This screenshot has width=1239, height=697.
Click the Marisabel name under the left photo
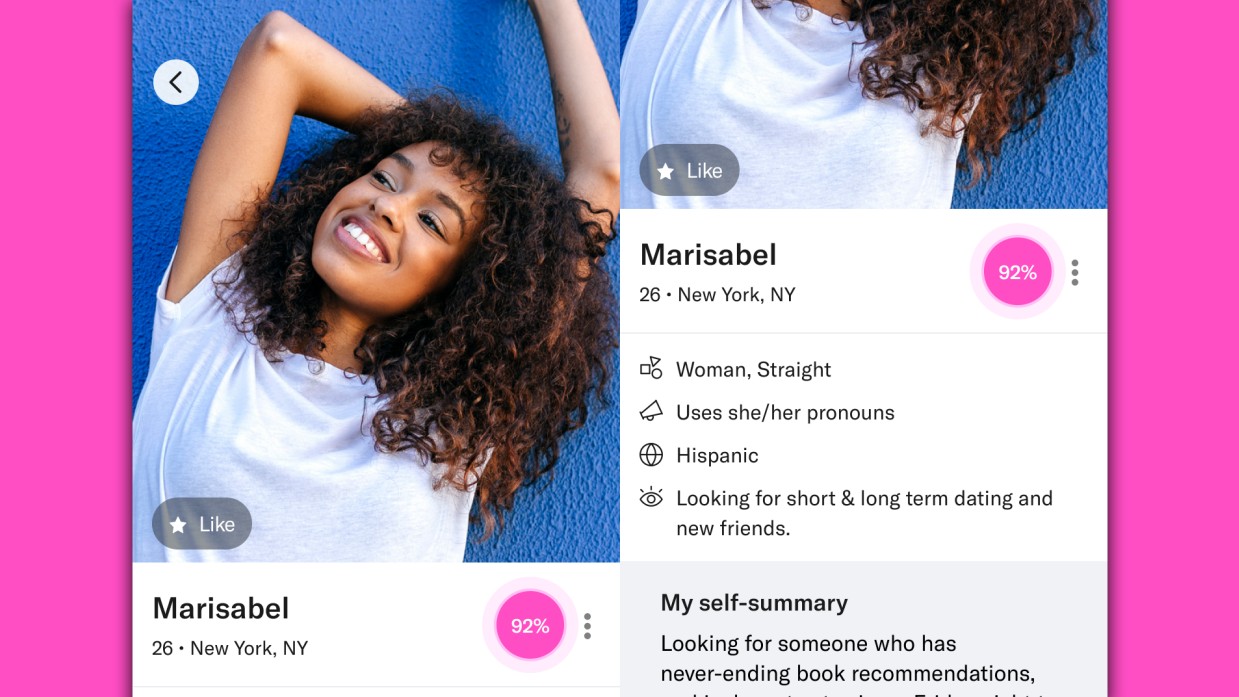tap(221, 608)
